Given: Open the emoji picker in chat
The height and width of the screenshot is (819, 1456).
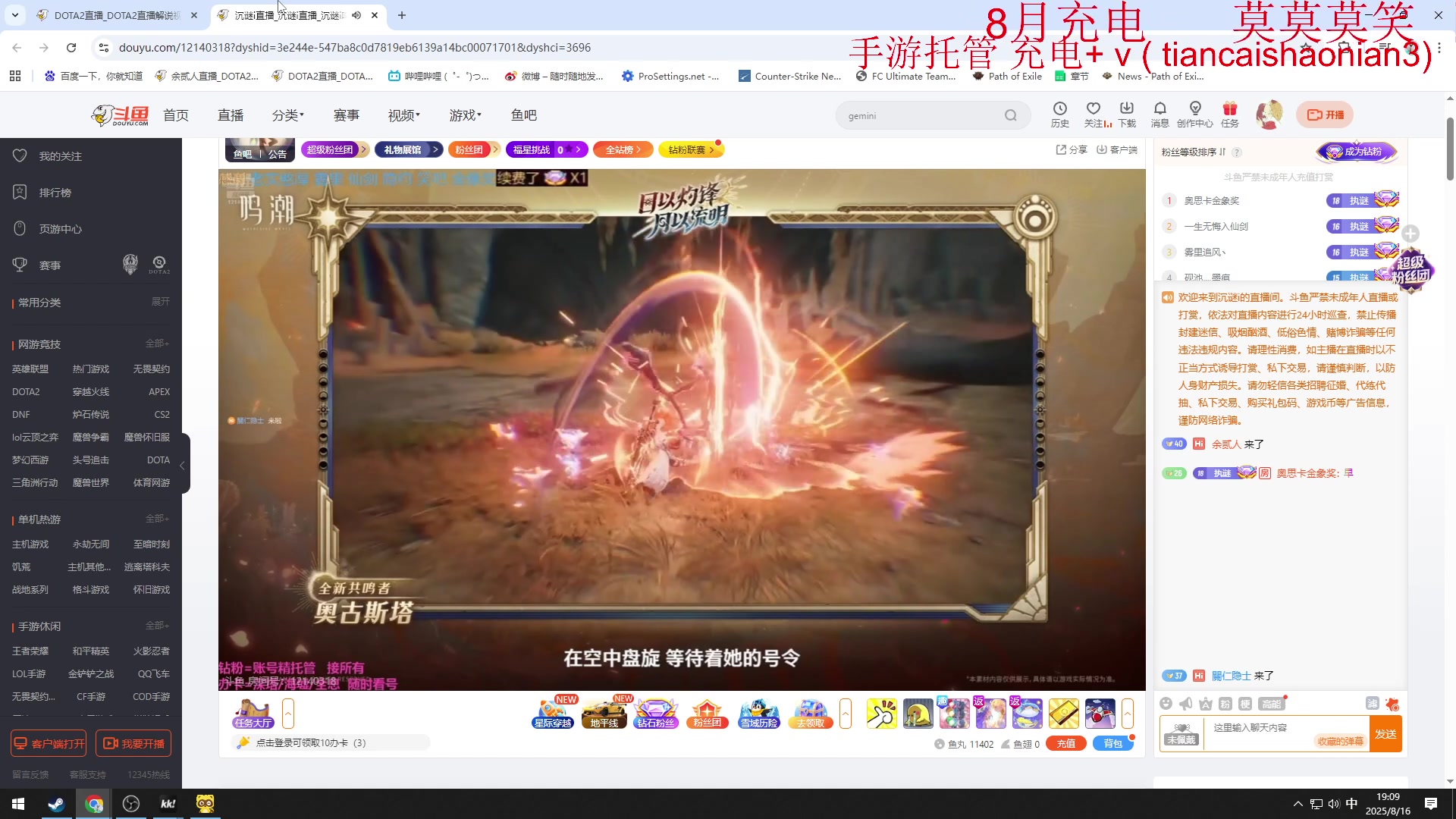Looking at the screenshot, I should click(x=1166, y=704).
